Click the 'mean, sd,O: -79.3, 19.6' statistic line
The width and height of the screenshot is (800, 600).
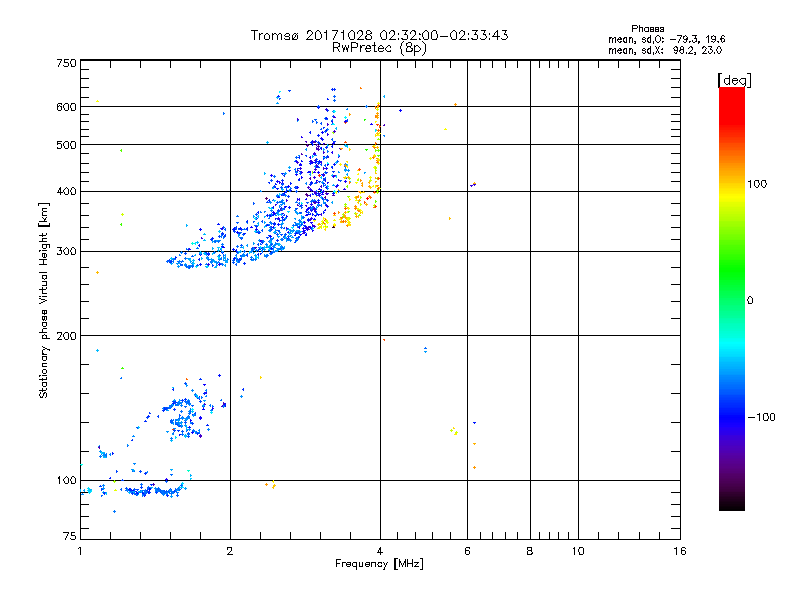pyautogui.click(x=666, y=39)
